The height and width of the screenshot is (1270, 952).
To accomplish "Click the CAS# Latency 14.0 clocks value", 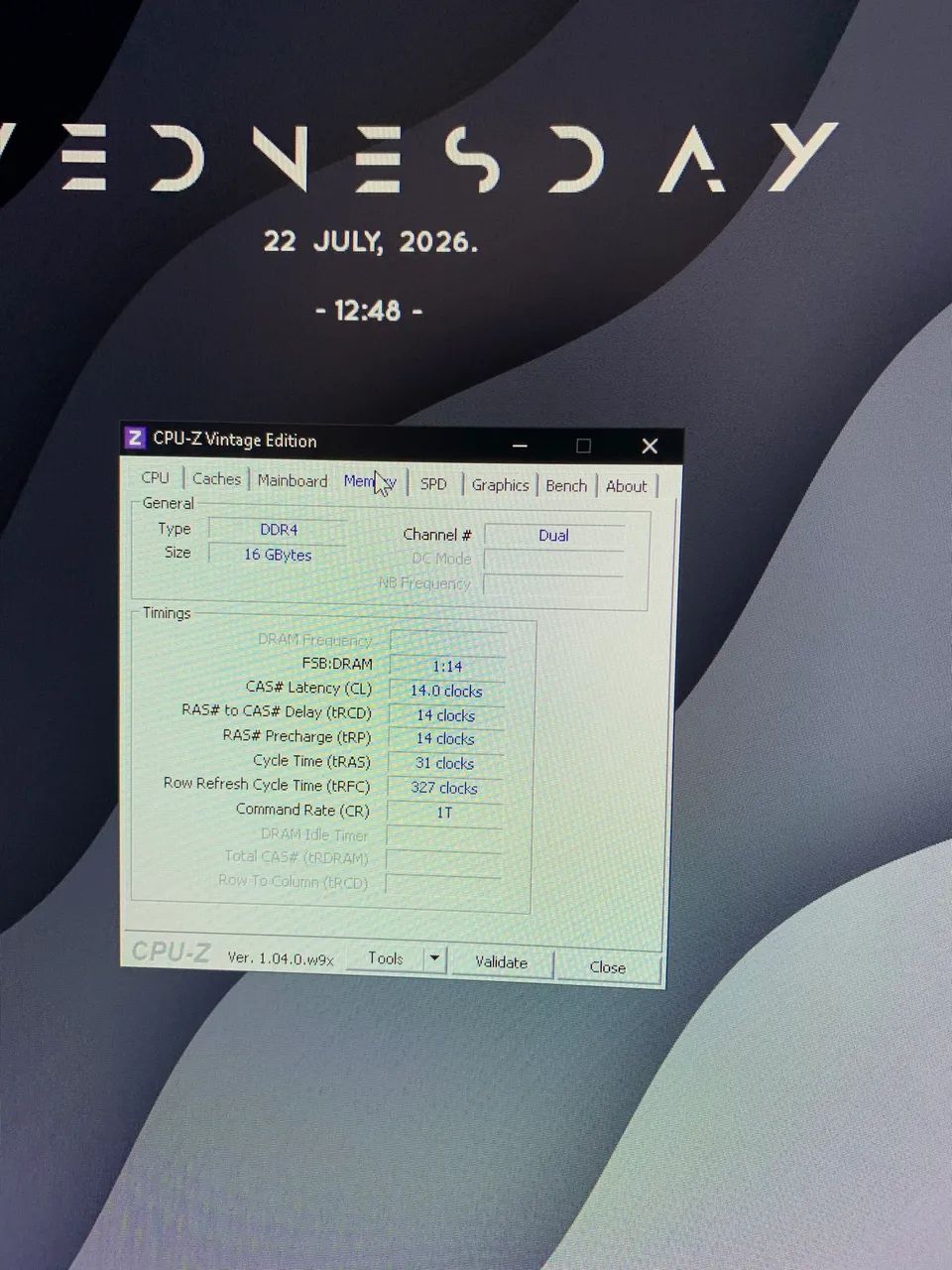I will click(446, 692).
